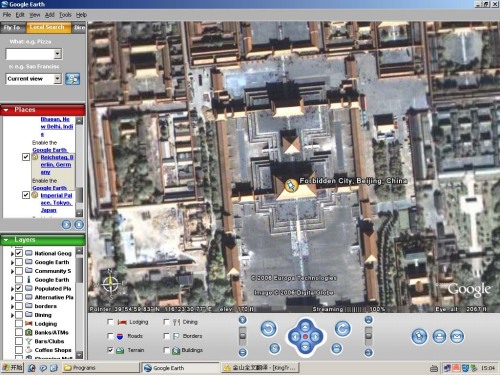Viewport: 500px width, 375px height.
Task: Click the print icon in navigation panel
Action: 439,336
